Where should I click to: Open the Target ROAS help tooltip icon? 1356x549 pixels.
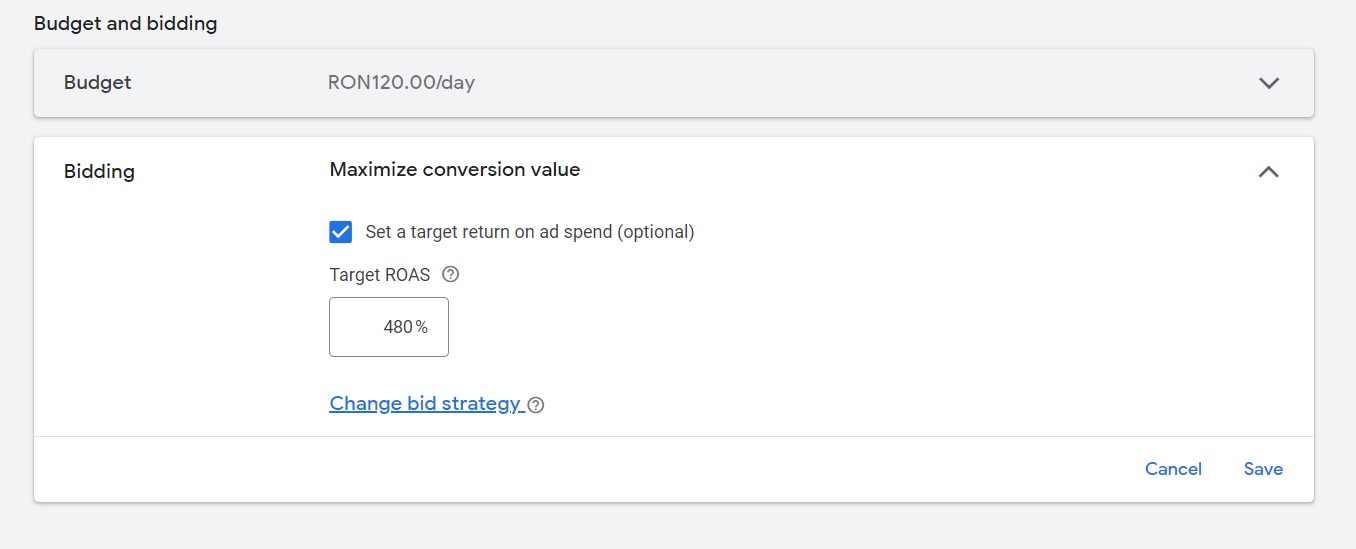click(x=450, y=274)
